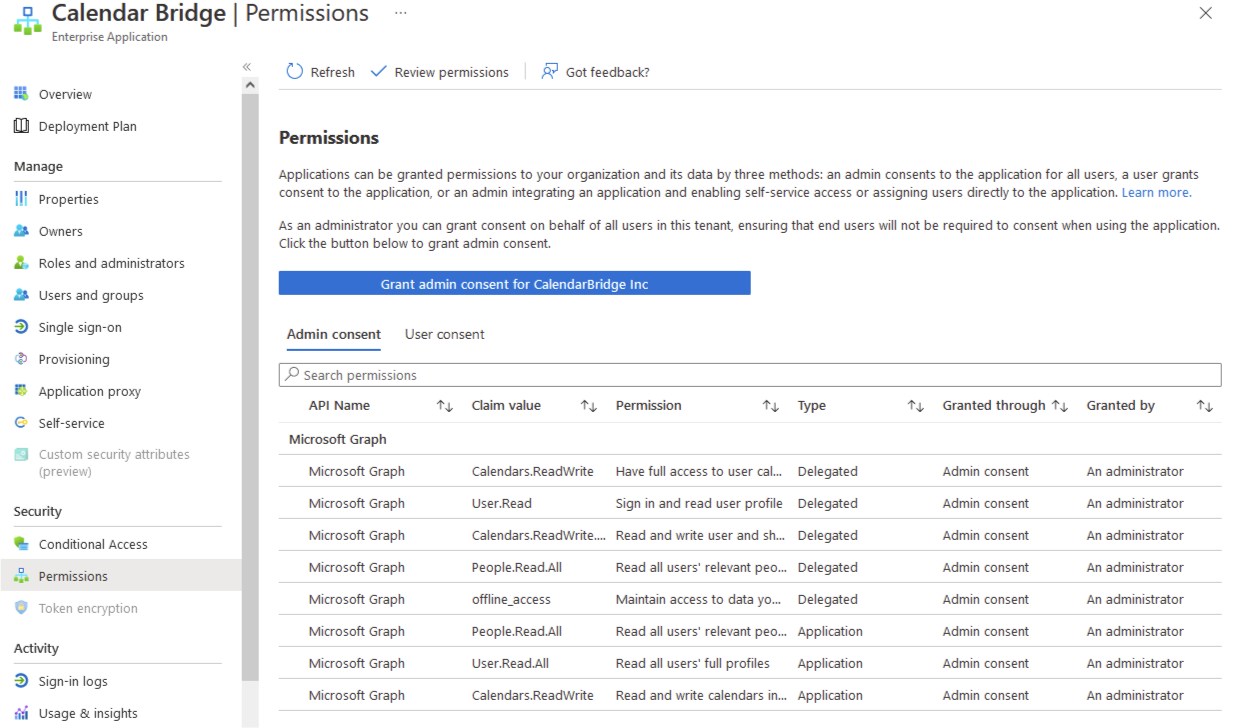
Task: Sort by Type column arrows
Action: click(915, 406)
